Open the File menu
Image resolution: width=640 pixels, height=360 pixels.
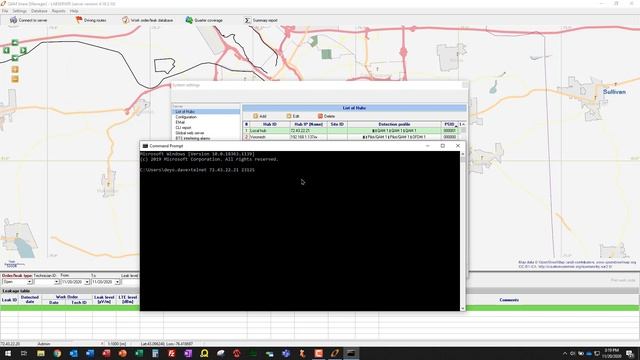click(x=5, y=11)
